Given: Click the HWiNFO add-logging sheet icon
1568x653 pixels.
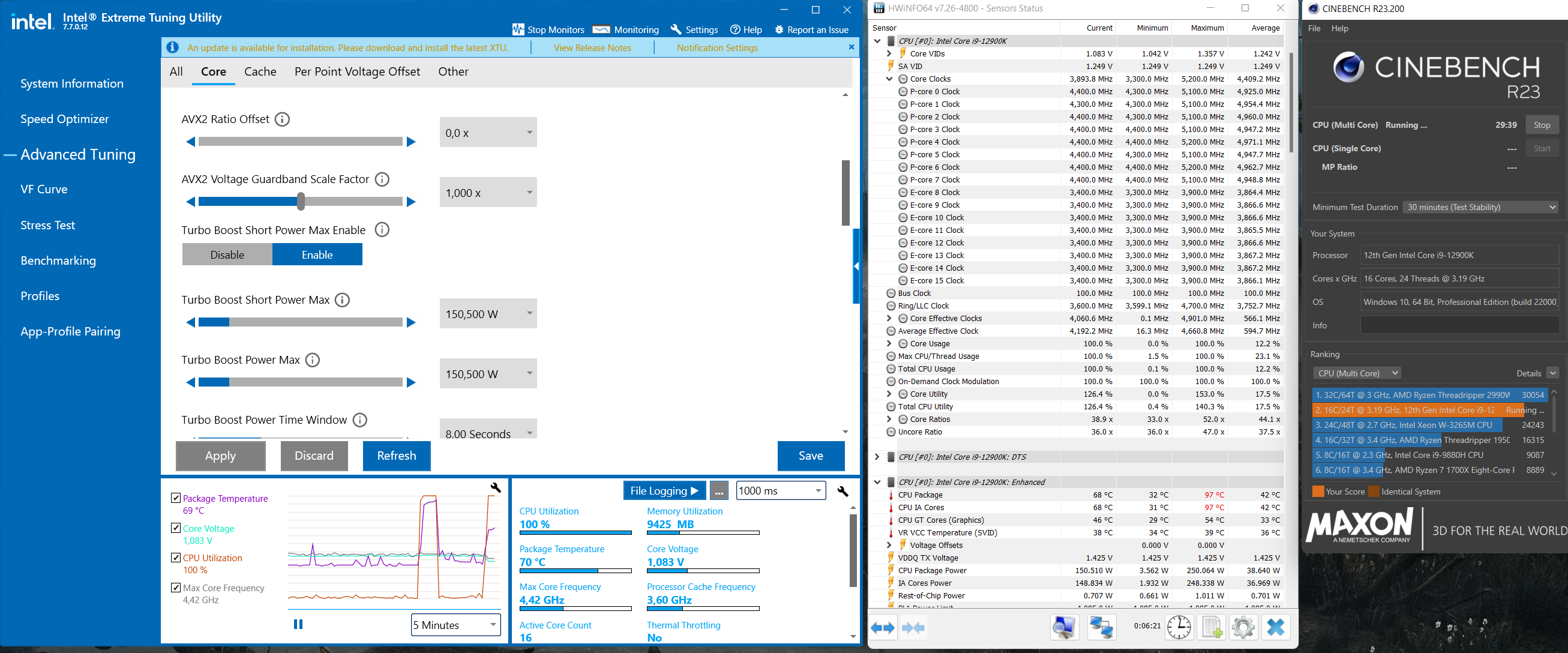Looking at the screenshot, I should (1211, 627).
